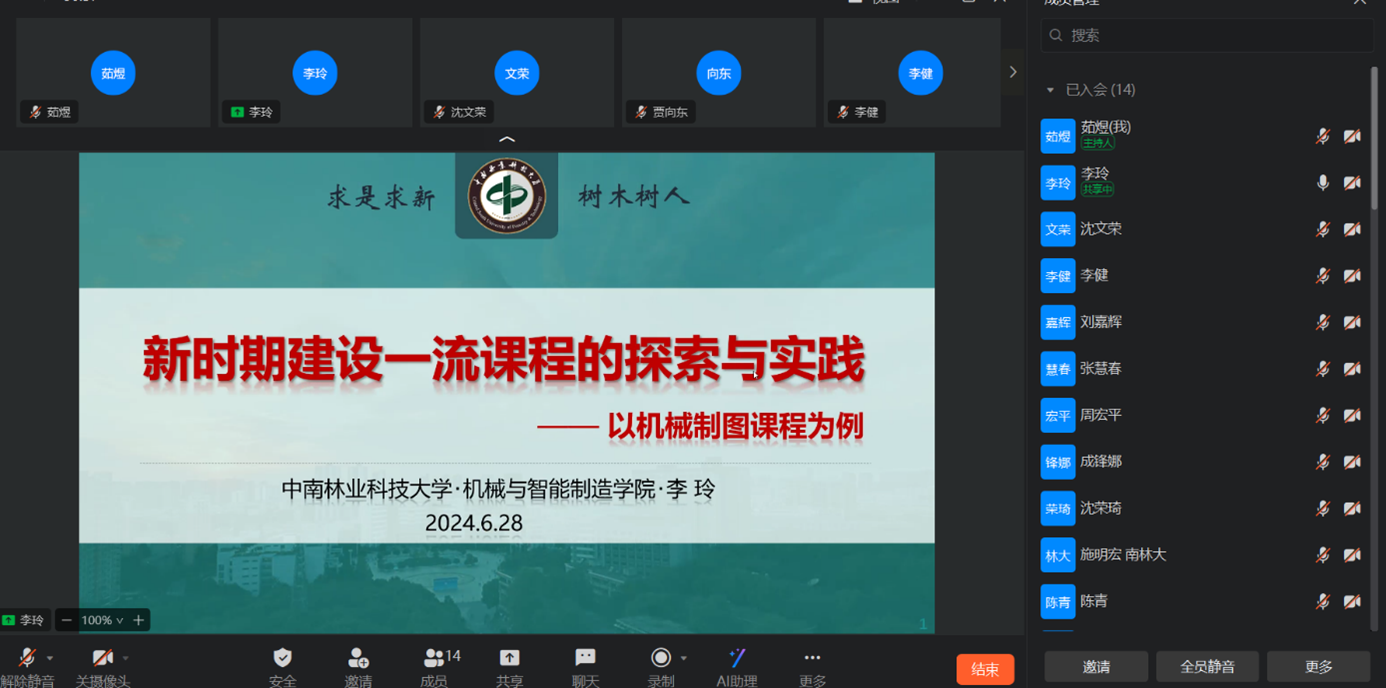Collapse the 已入会 (14) member group
The width and height of the screenshot is (1386, 688).
[1050, 90]
